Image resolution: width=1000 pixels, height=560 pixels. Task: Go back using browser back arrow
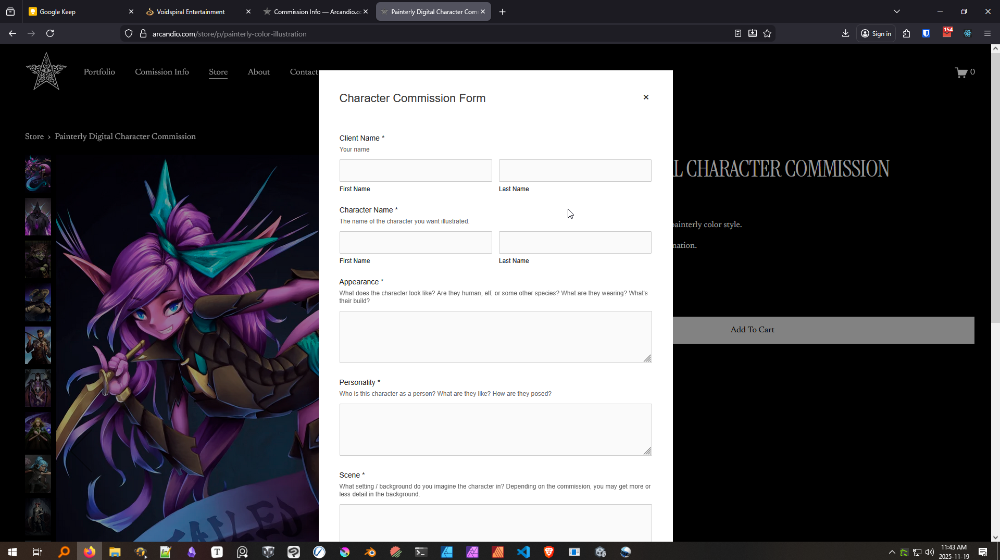click(x=12, y=33)
